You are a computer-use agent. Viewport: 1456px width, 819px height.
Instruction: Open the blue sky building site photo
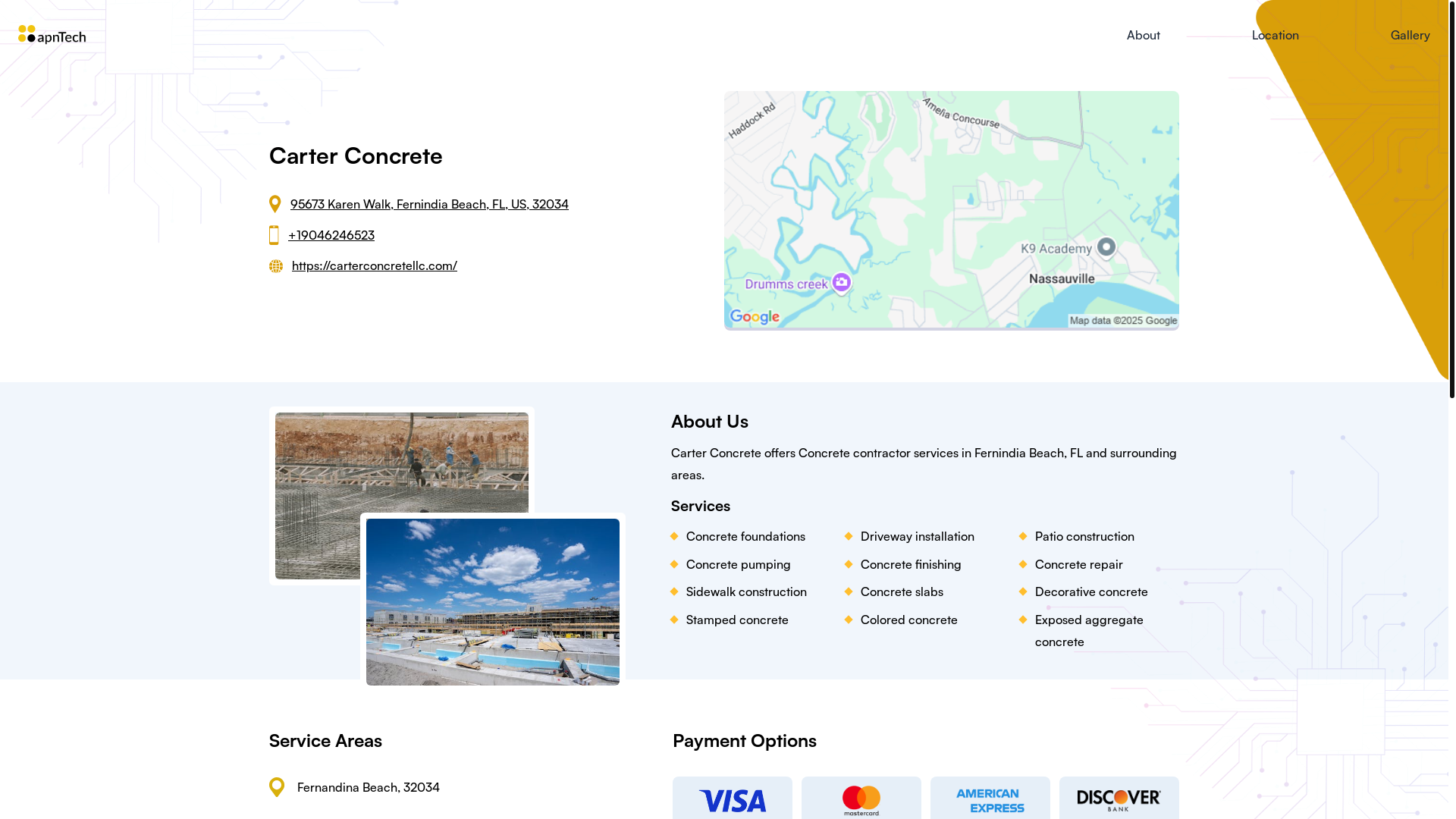point(493,602)
